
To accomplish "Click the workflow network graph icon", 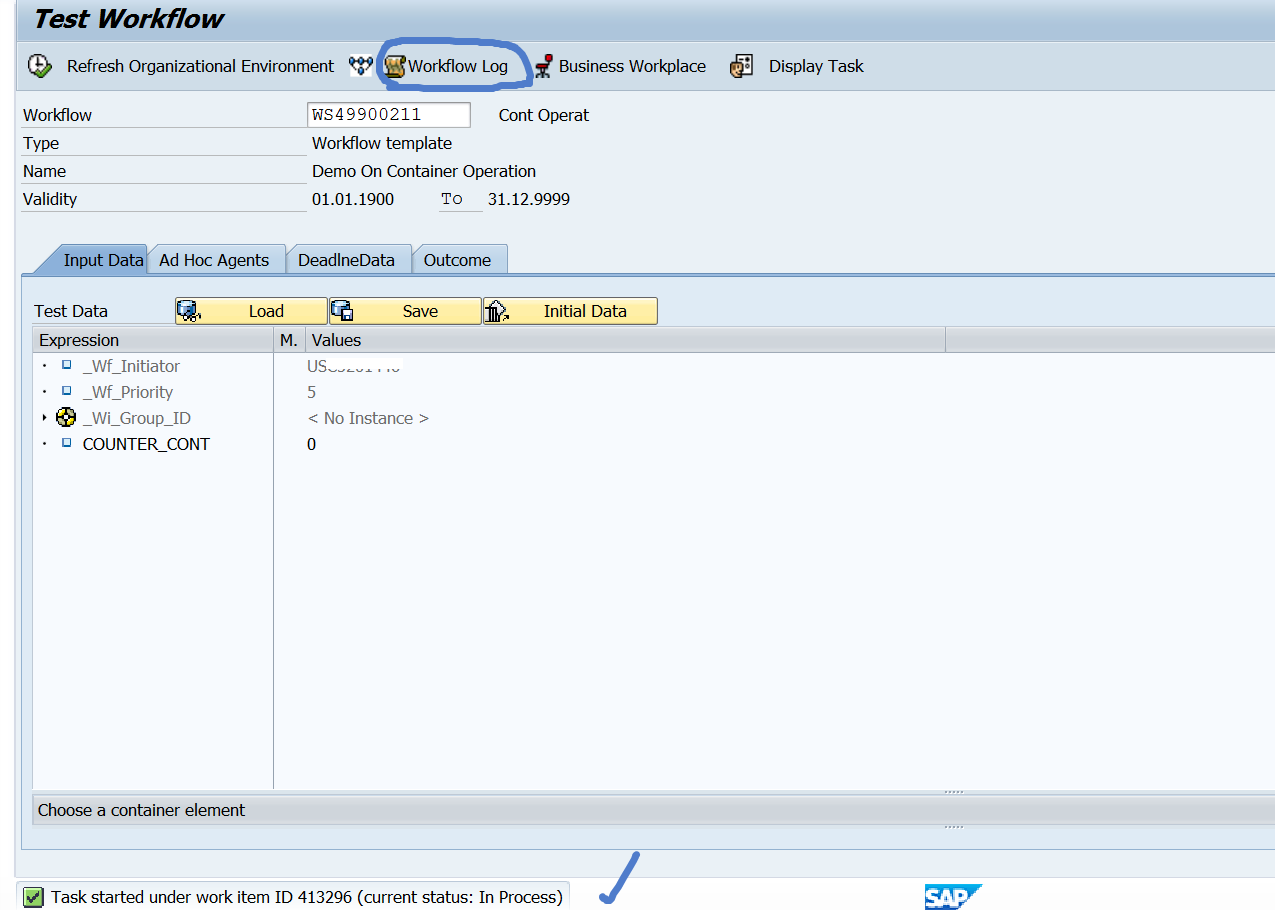I will 360,66.
